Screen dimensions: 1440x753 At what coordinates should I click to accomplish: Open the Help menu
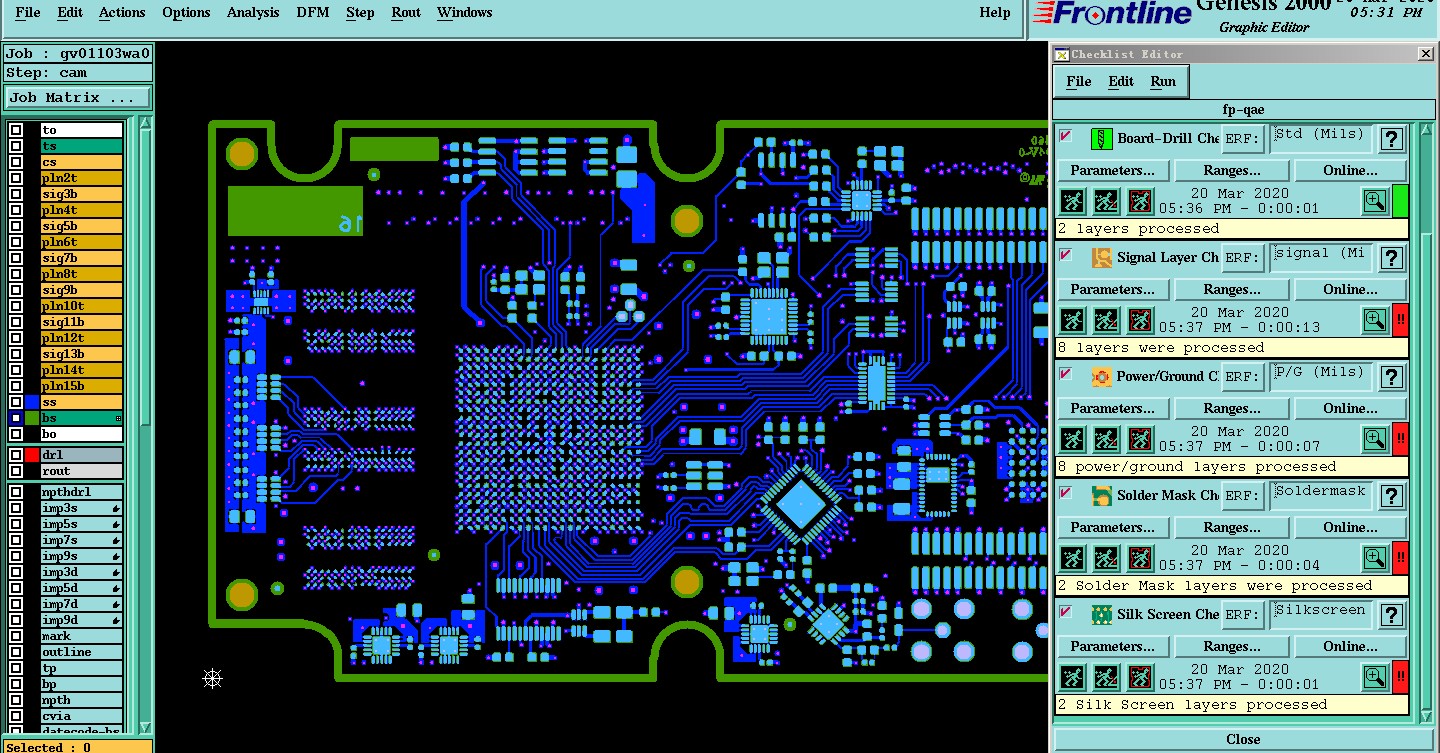[x=995, y=12]
